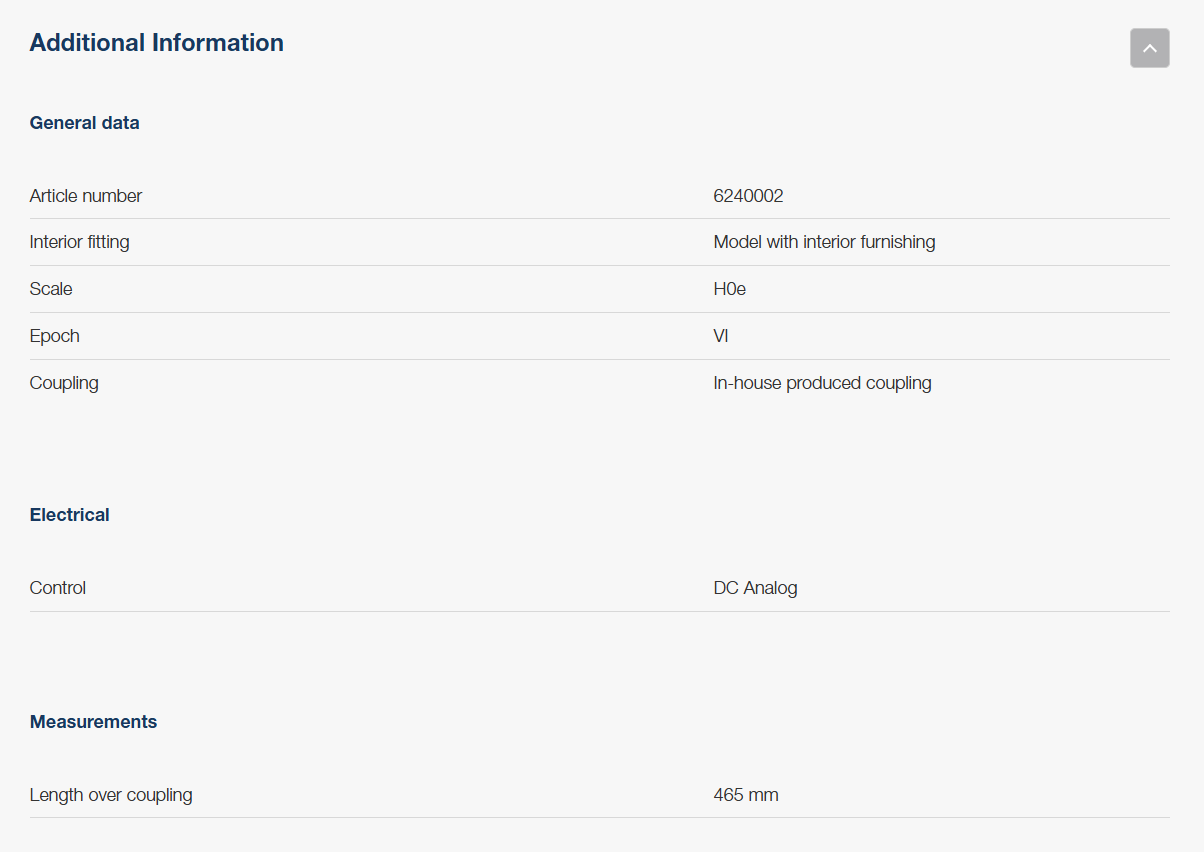Image resolution: width=1204 pixels, height=852 pixels.
Task: Click the Epoch value VI
Action: point(720,336)
